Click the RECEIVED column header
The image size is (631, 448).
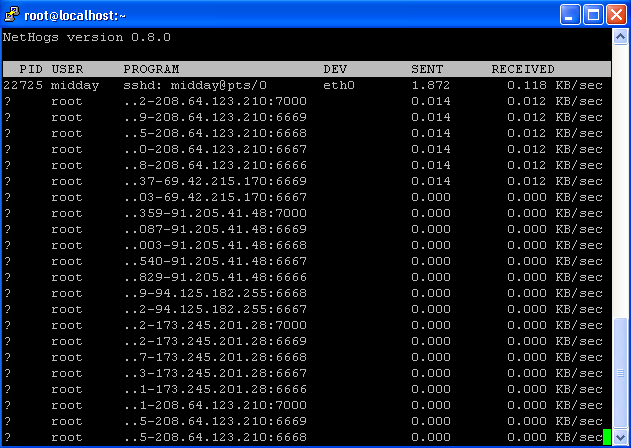click(x=523, y=69)
